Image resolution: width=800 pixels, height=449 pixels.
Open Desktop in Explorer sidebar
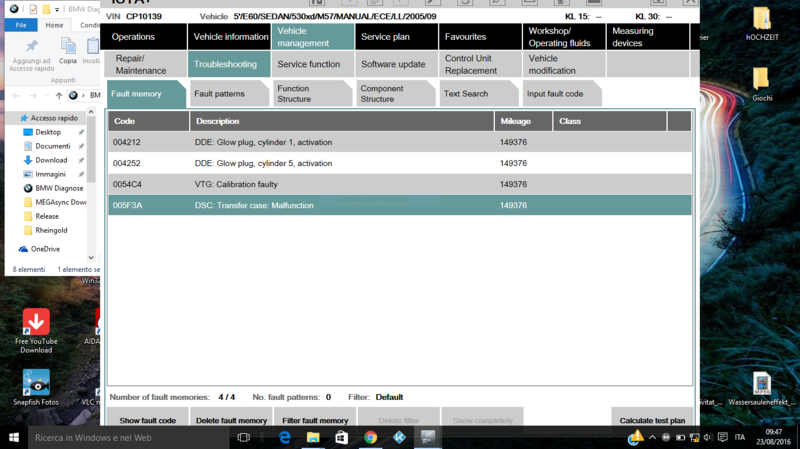[48, 132]
